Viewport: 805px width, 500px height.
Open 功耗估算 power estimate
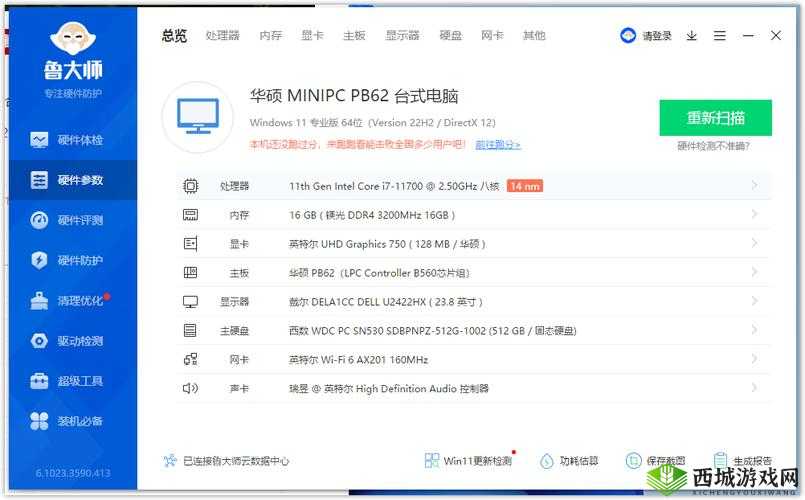(x=569, y=460)
